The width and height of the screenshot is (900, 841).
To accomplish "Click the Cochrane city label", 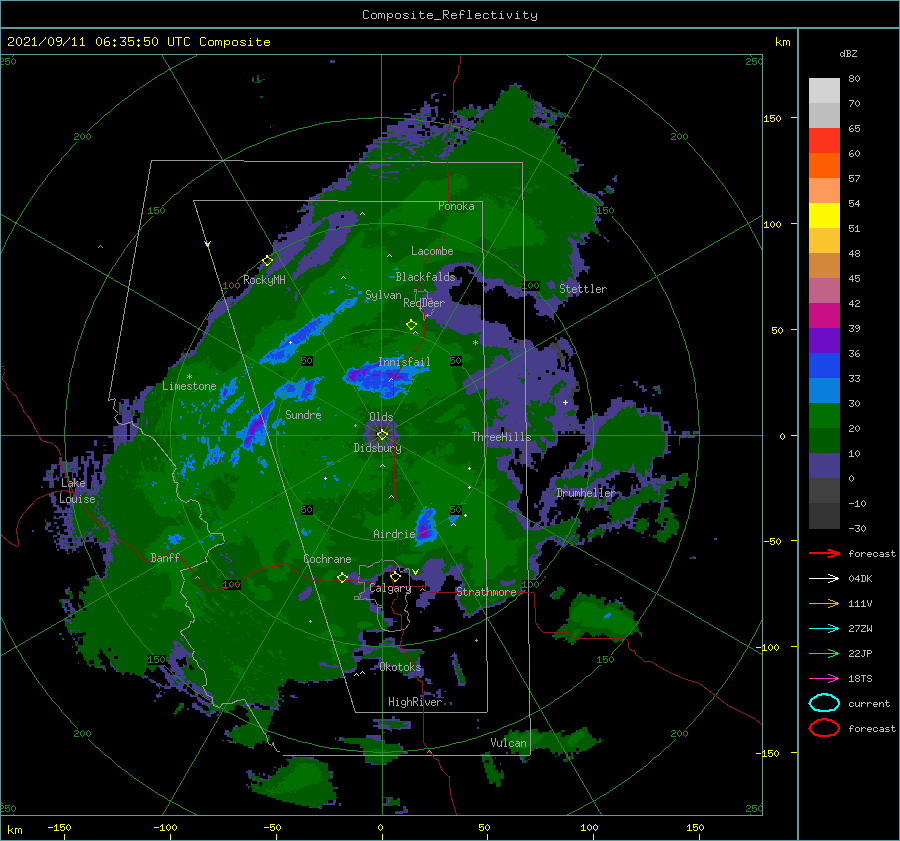I will point(327,559).
